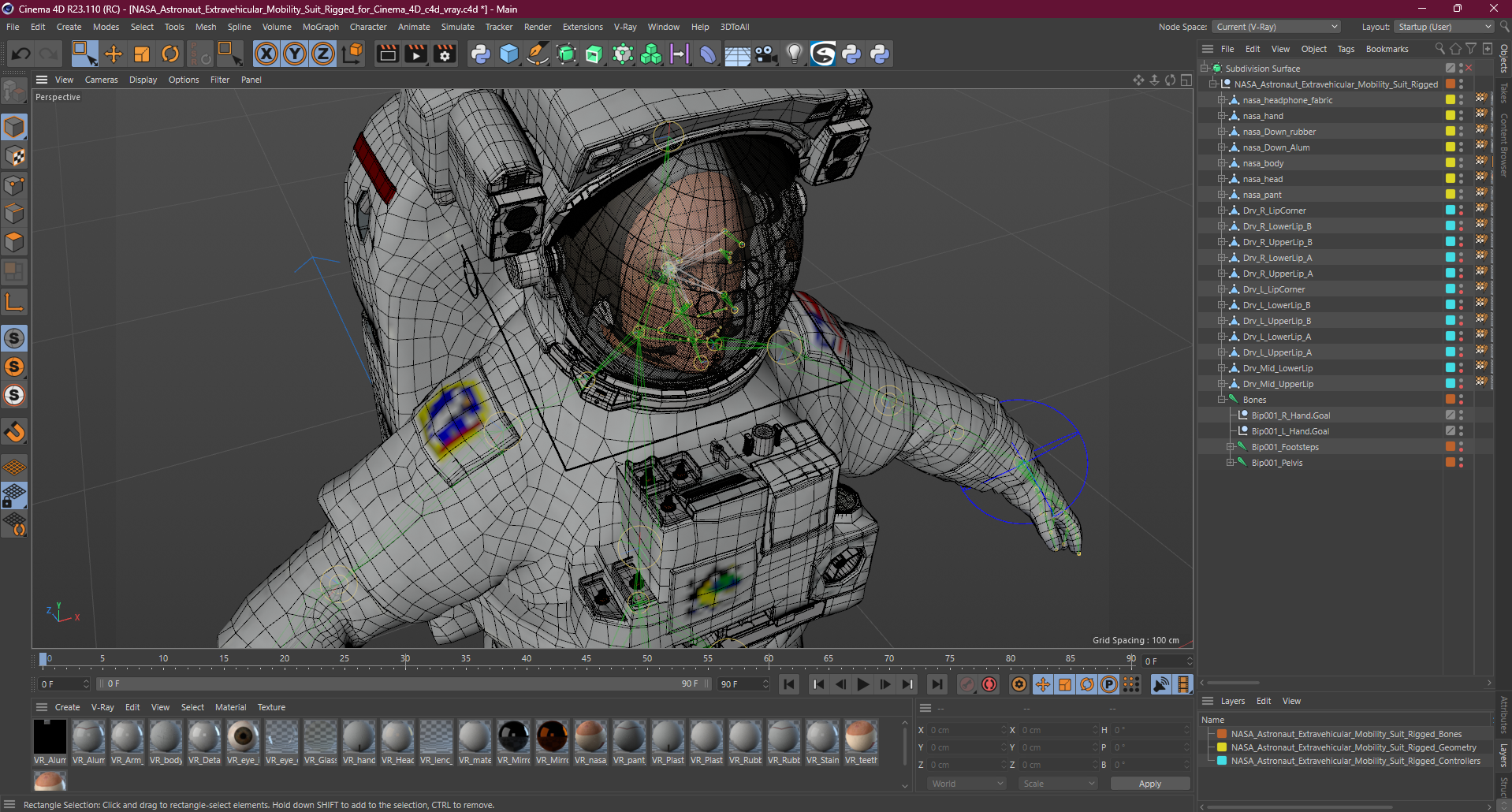Viewport: 1512px width, 812px height.
Task: Click Geometry layer yellow color swatch
Action: pyautogui.click(x=1222, y=747)
